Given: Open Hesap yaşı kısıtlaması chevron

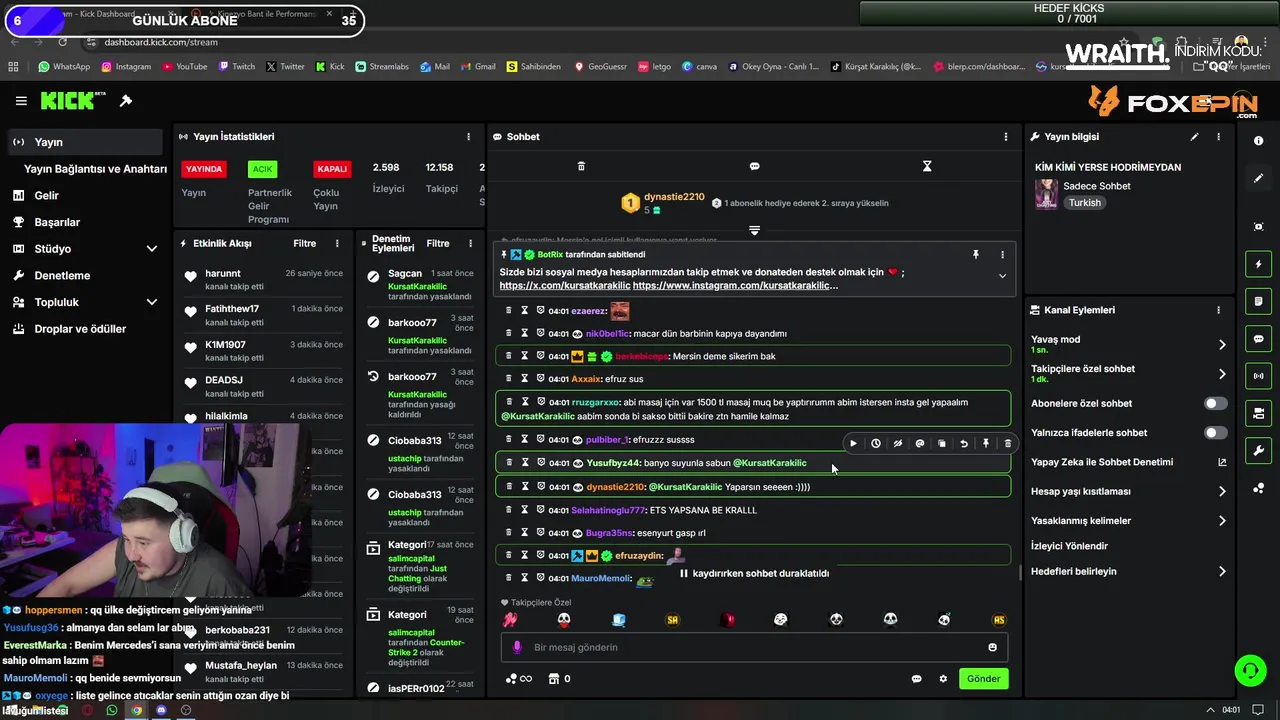Looking at the screenshot, I should [x=1222, y=492].
